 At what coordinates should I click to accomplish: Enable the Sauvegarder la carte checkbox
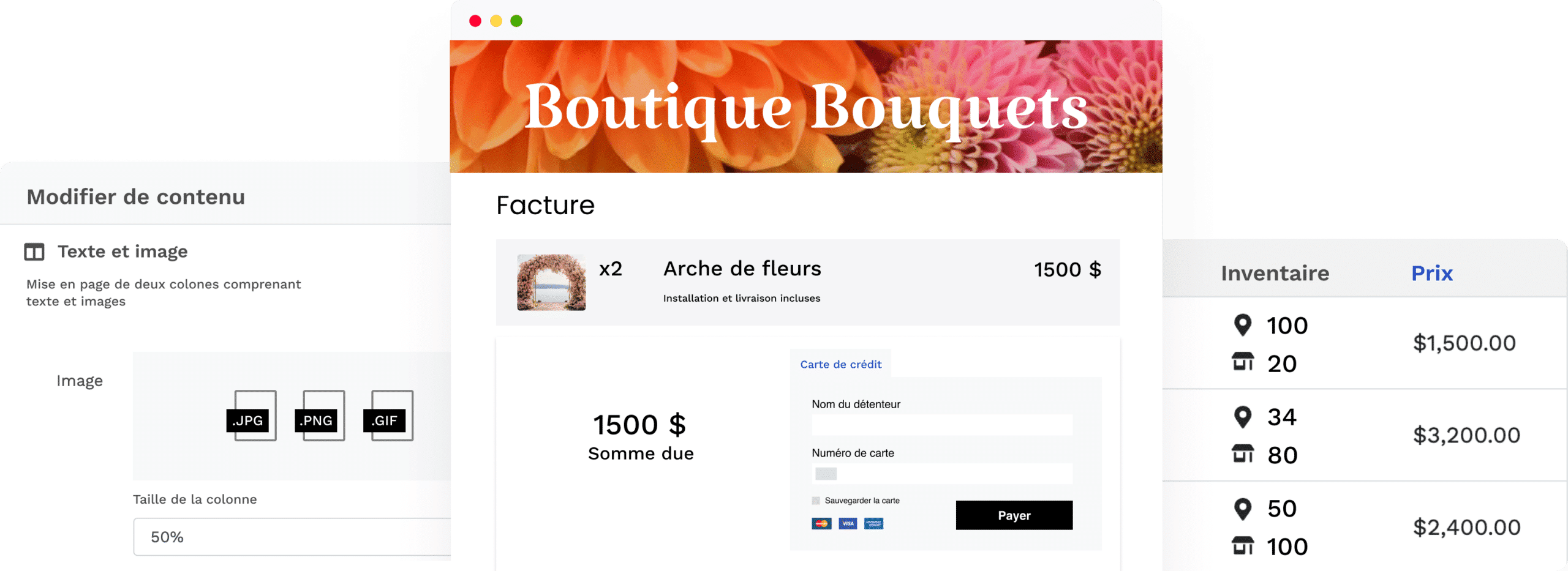(x=816, y=501)
